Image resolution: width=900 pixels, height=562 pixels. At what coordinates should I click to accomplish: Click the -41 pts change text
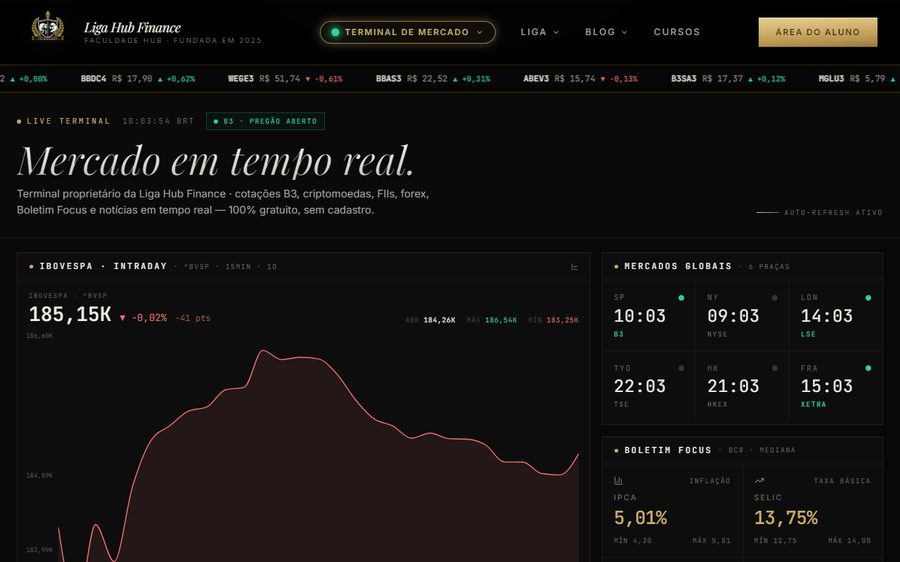click(x=193, y=318)
